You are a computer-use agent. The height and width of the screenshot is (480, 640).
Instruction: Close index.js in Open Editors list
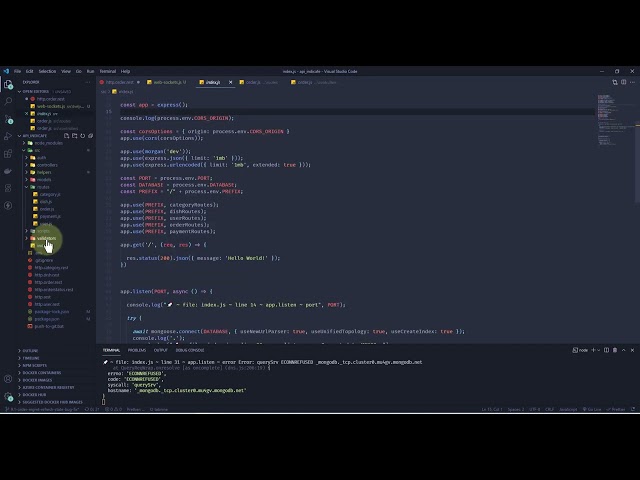27,113
